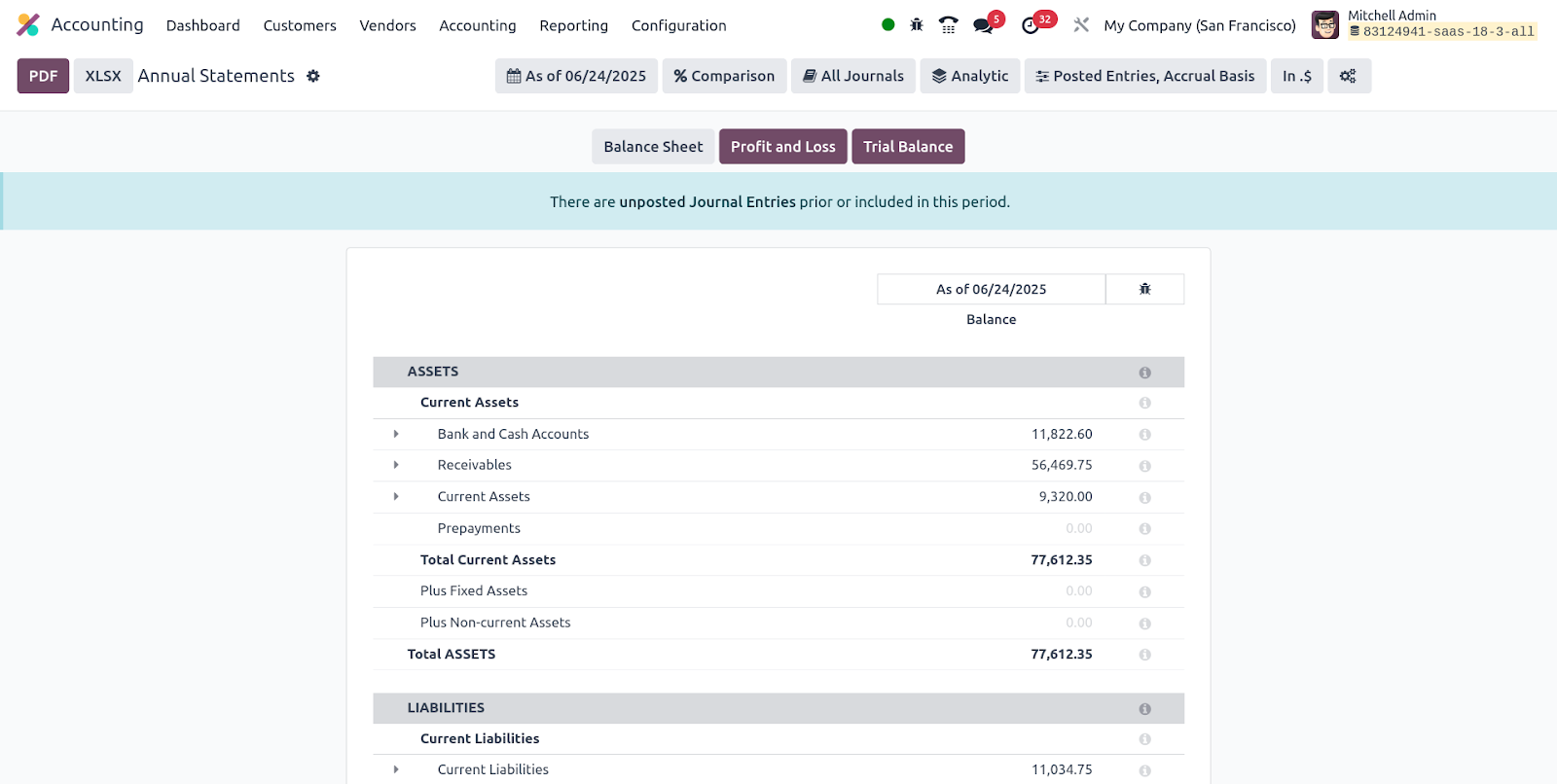Open the Reporting menu
Image resolution: width=1557 pixels, height=784 pixels.
point(574,25)
